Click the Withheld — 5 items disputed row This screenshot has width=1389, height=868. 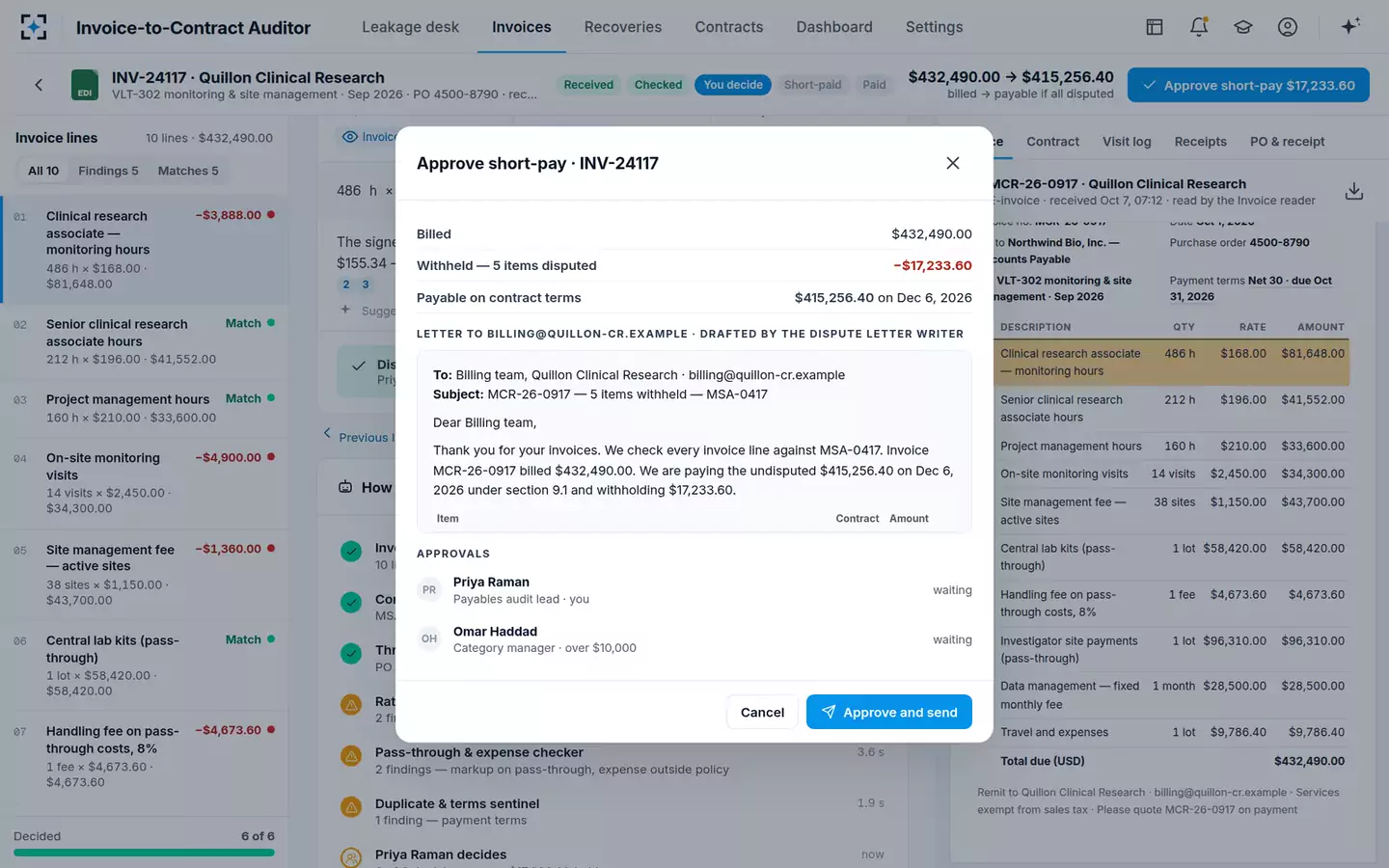point(694,265)
